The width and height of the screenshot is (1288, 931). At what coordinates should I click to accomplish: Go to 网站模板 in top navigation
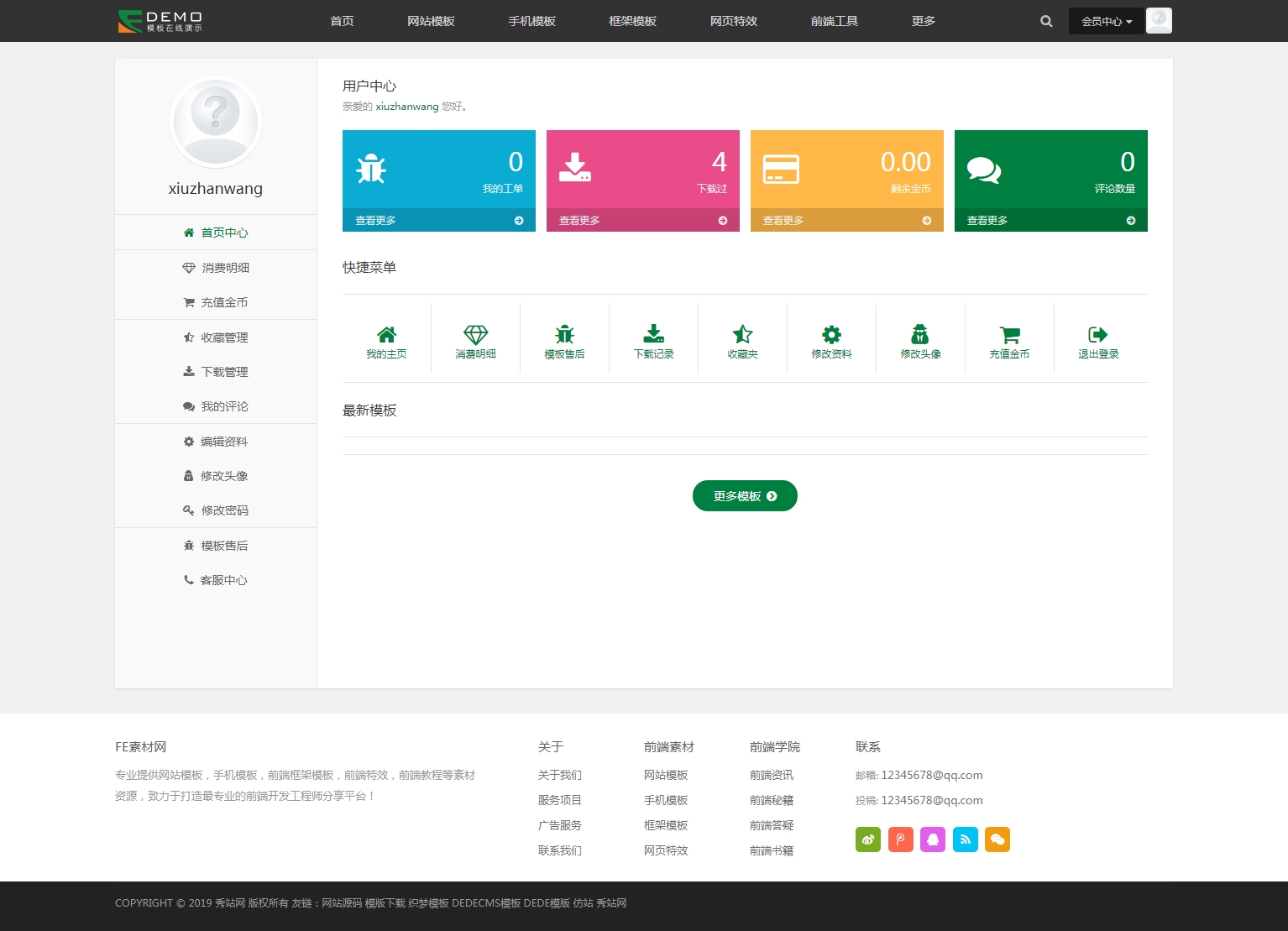pos(431,21)
